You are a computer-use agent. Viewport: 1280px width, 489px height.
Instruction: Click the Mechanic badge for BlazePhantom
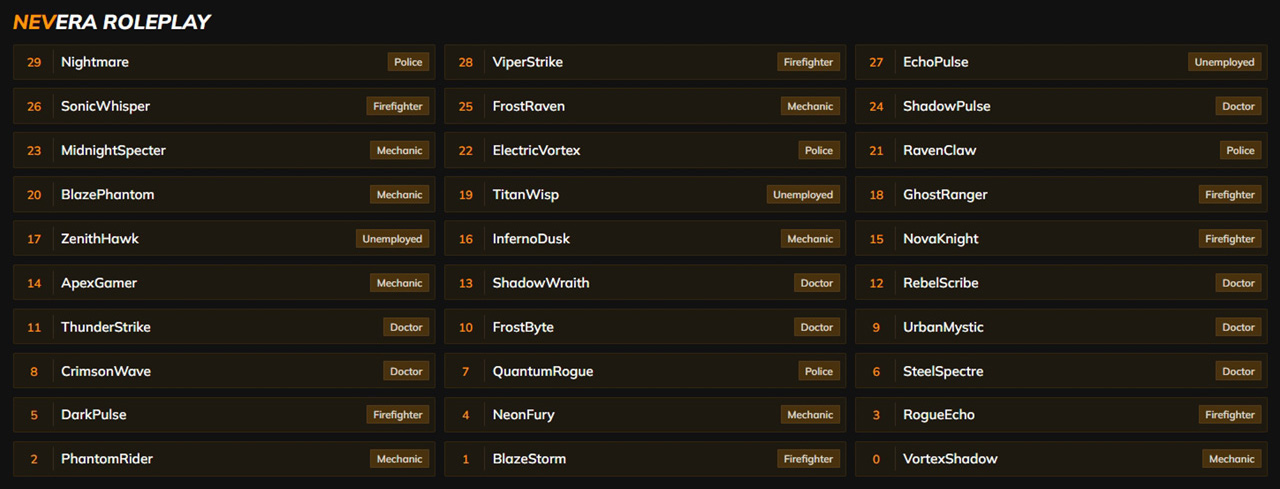coord(399,195)
